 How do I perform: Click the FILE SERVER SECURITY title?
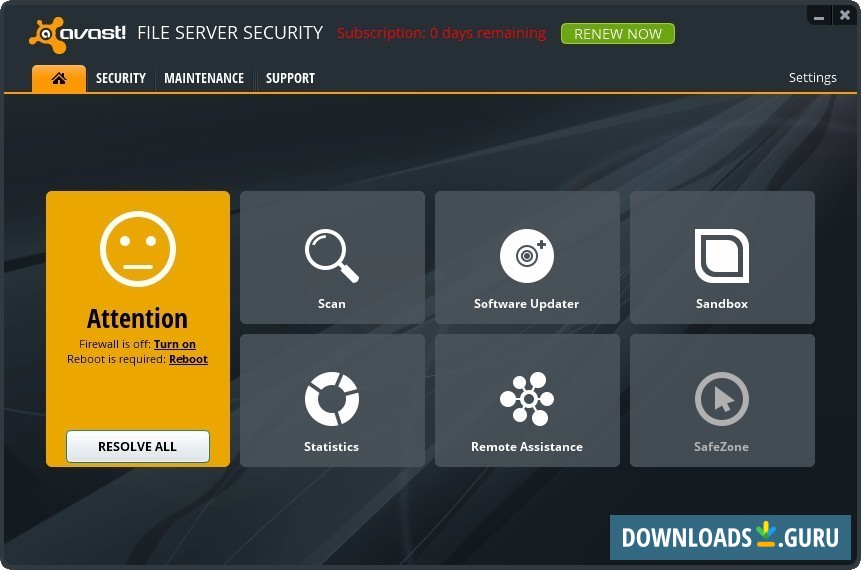[x=230, y=33]
